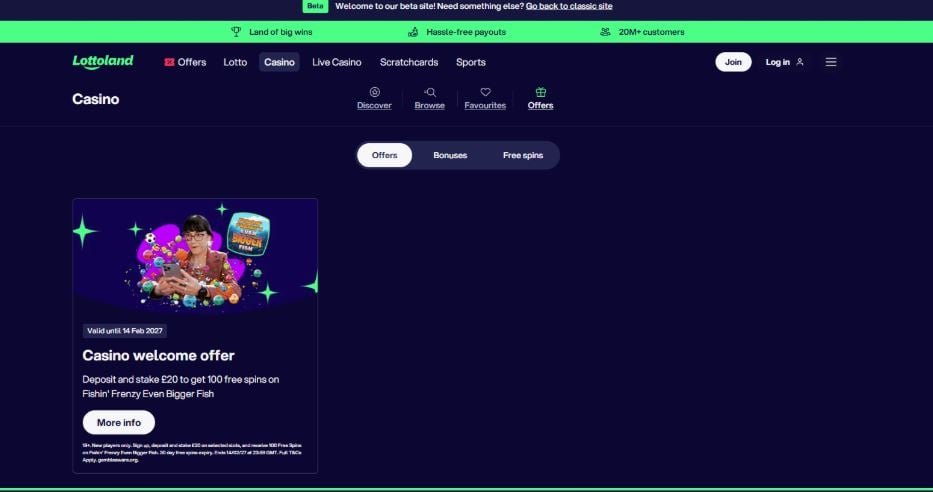Click the Browse magnifier icon
Screen dimensions: 933x492
tap(430, 92)
